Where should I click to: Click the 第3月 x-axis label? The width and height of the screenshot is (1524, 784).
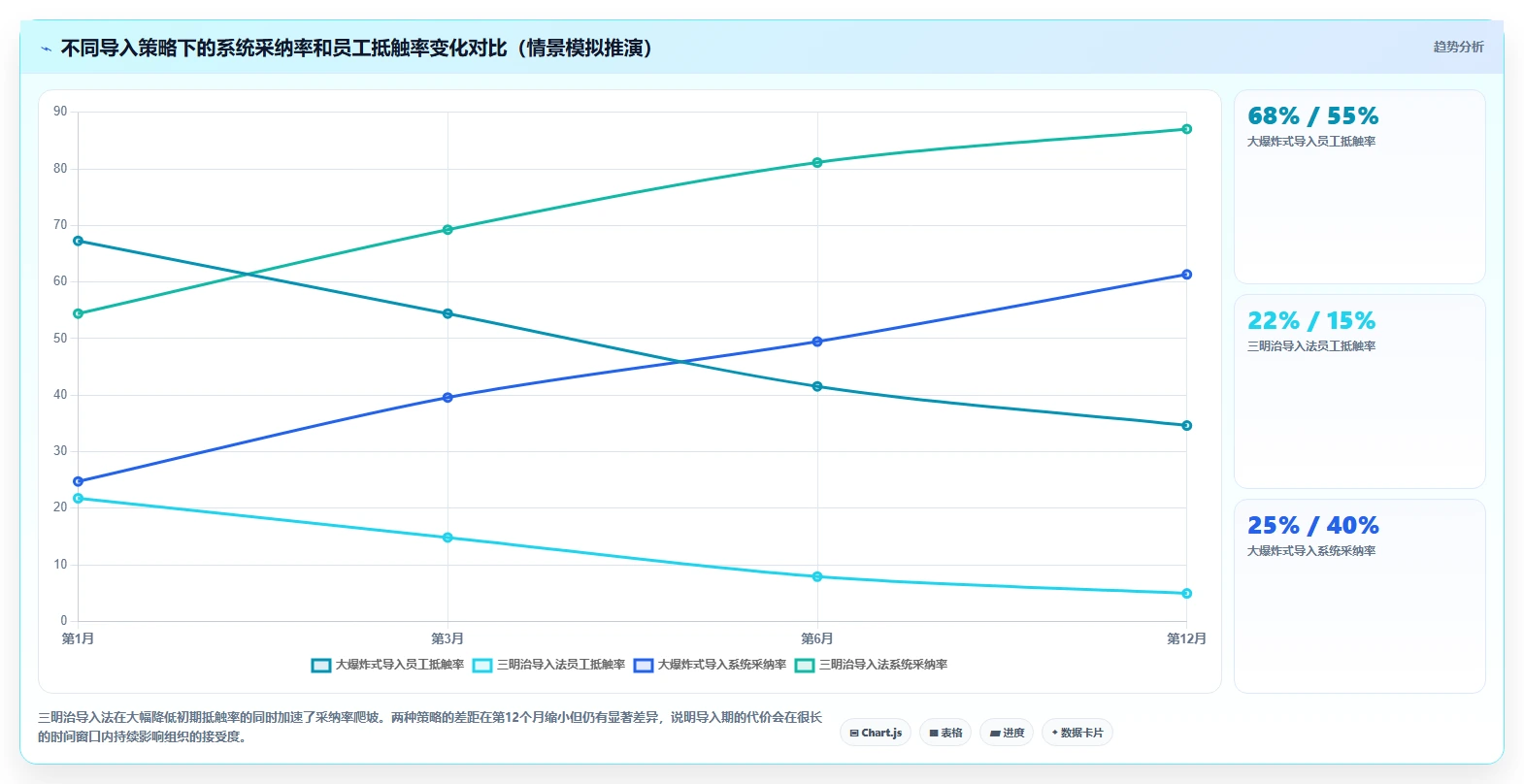coord(447,638)
